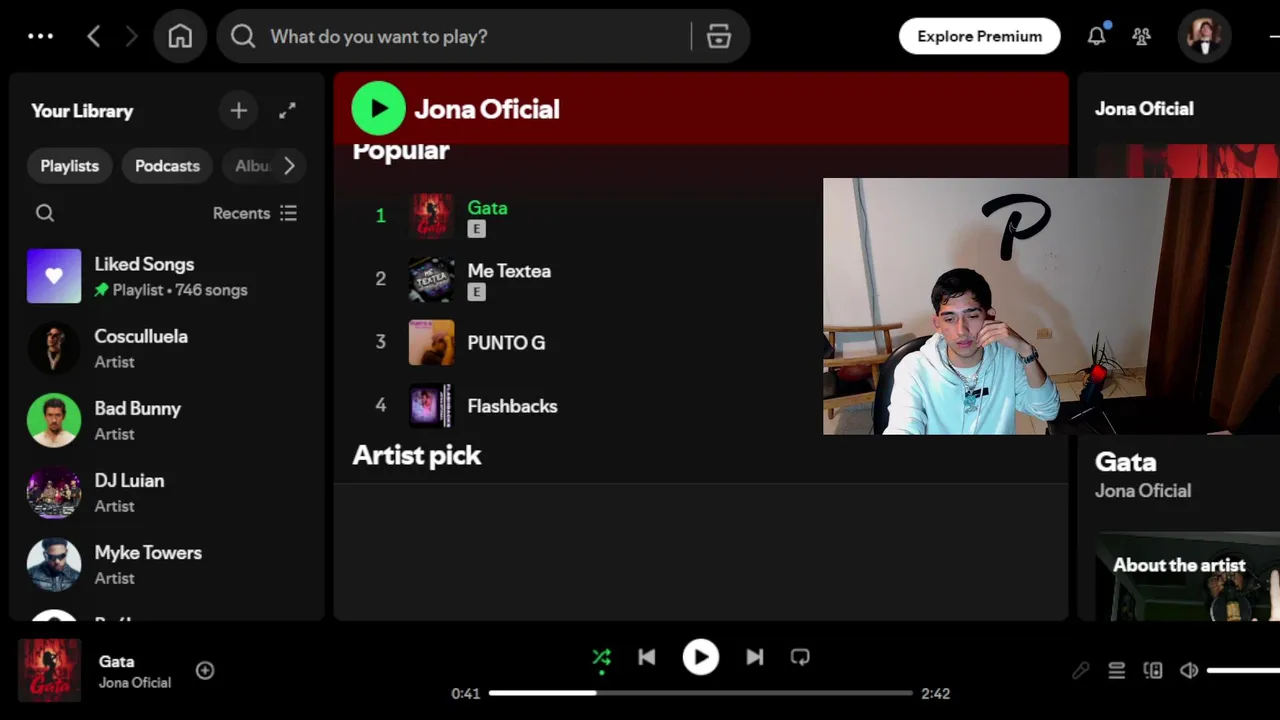Select the Albums filter chip

point(252,166)
